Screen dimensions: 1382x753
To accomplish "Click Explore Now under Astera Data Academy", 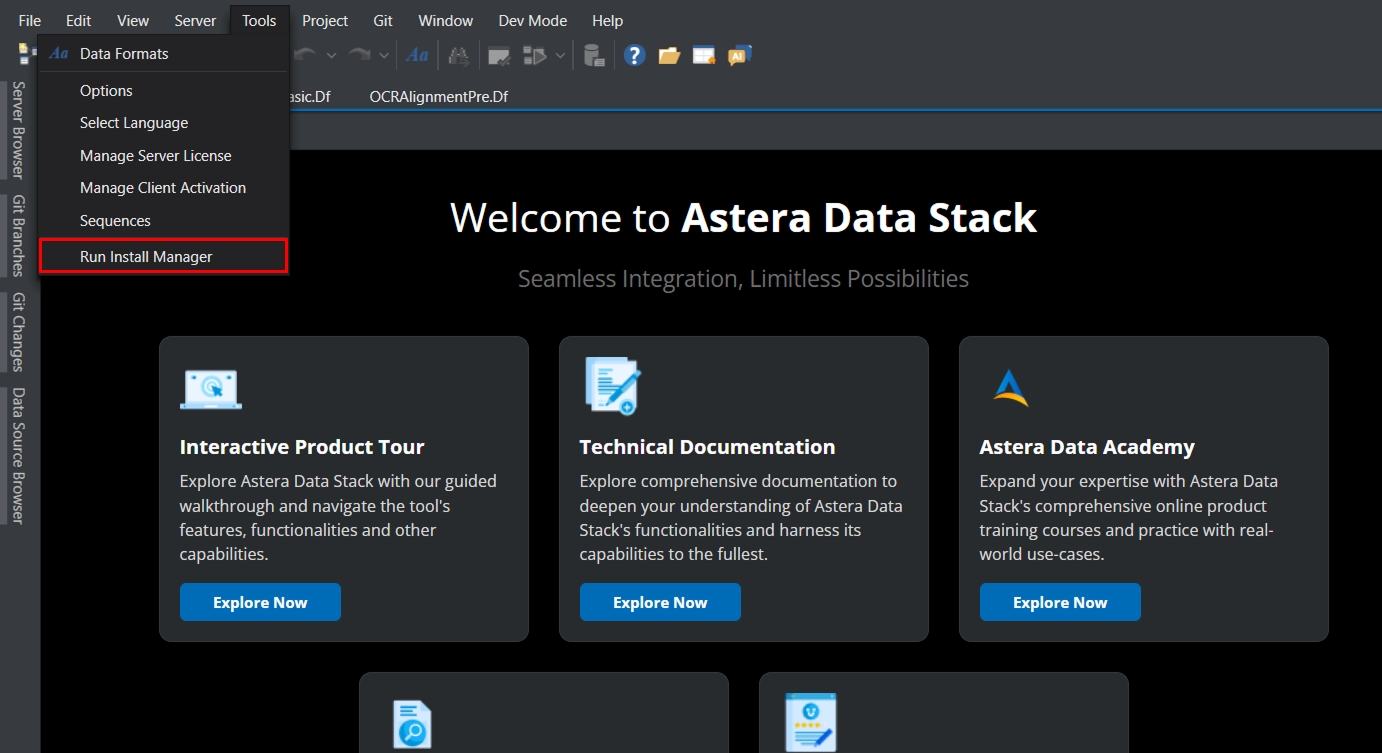I will 1060,602.
